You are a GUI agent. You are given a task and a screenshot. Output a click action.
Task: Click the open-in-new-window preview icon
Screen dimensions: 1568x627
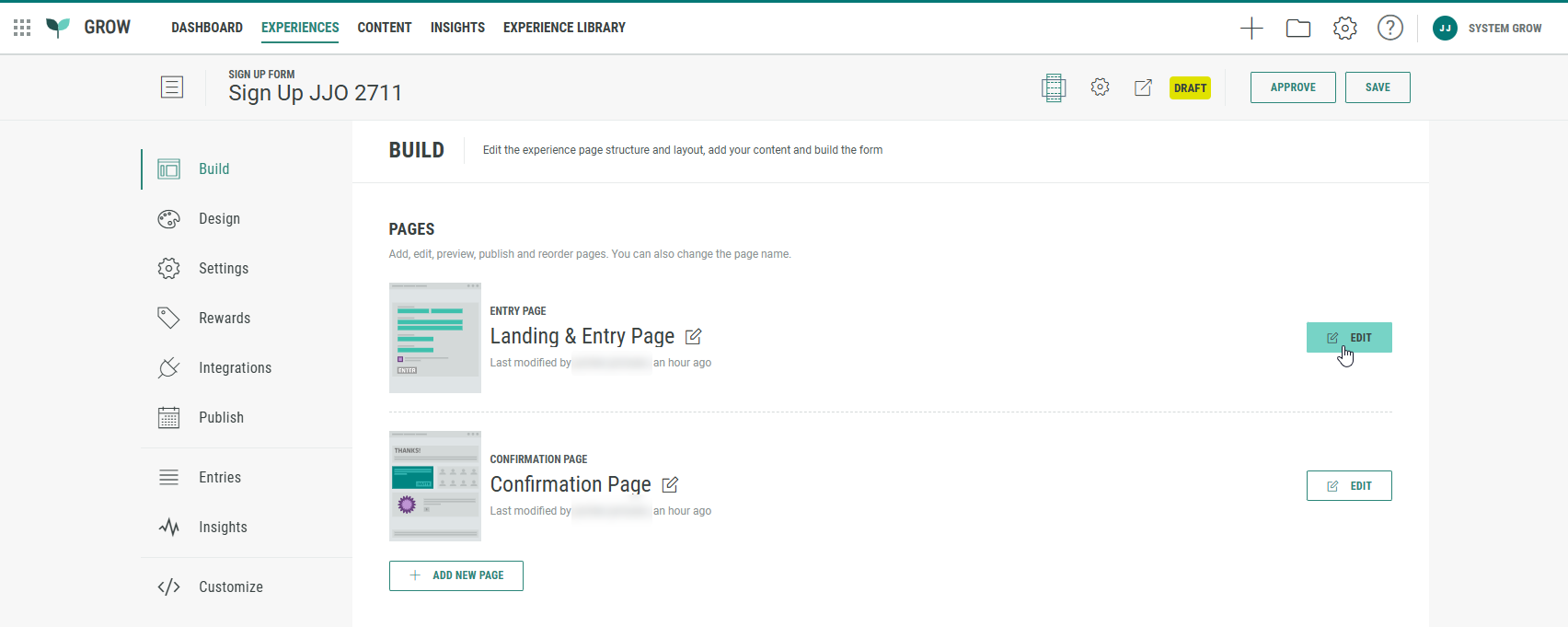coord(1143,87)
